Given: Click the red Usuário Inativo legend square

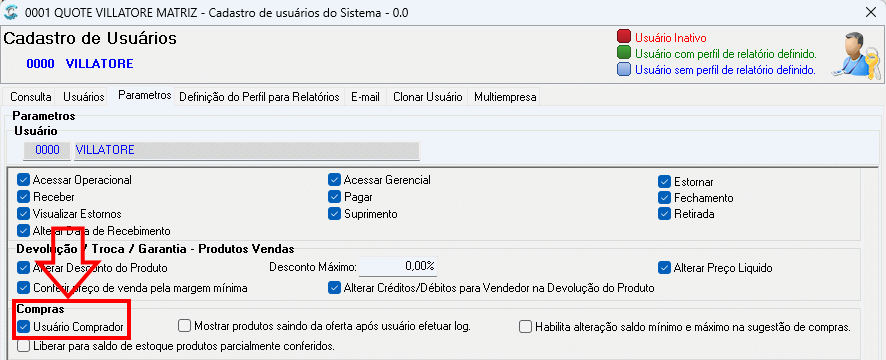Looking at the screenshot, I should [x=624, y=38].
